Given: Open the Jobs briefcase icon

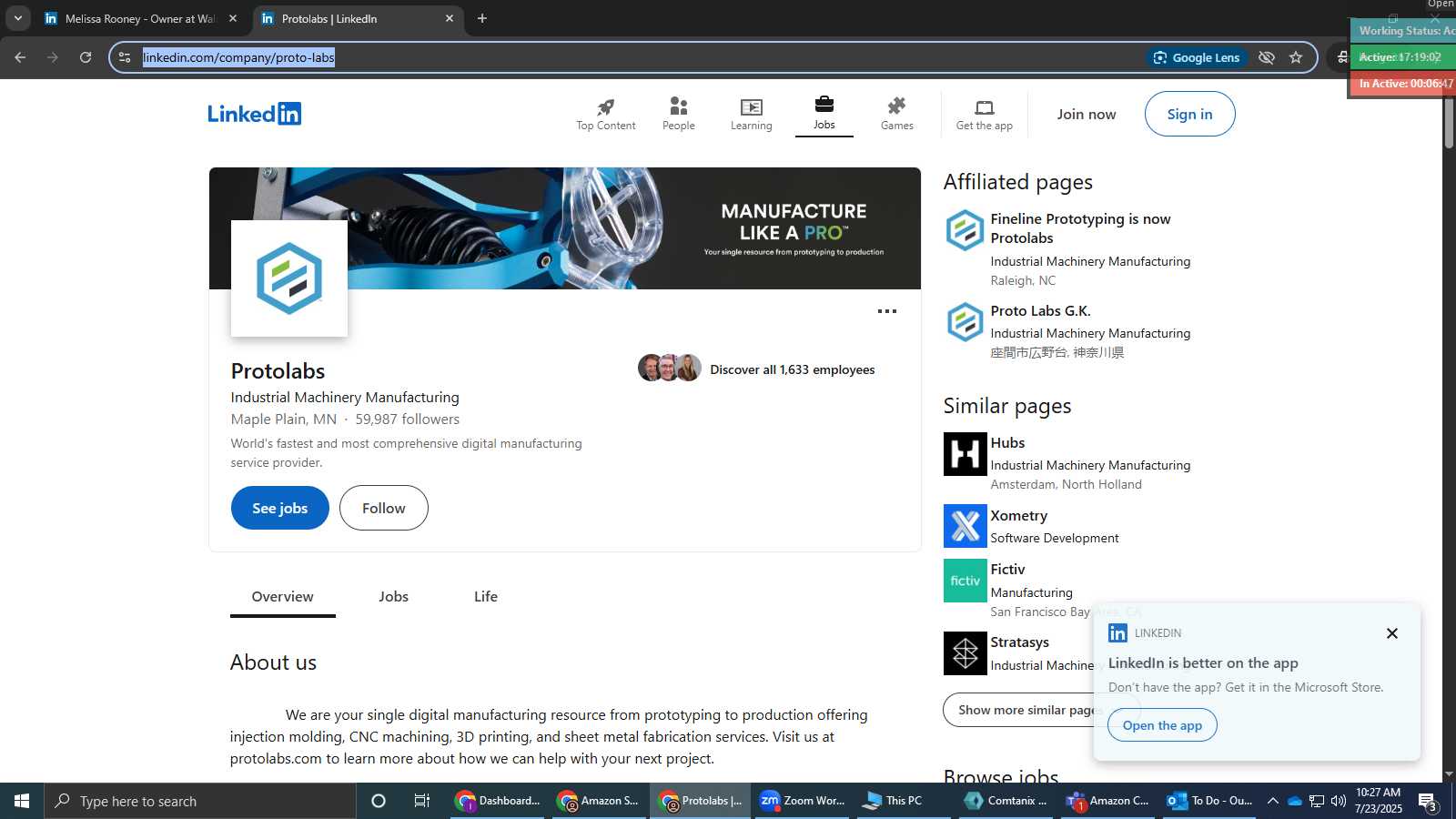Looking at the screenshot, I should [x=824, y=104].
